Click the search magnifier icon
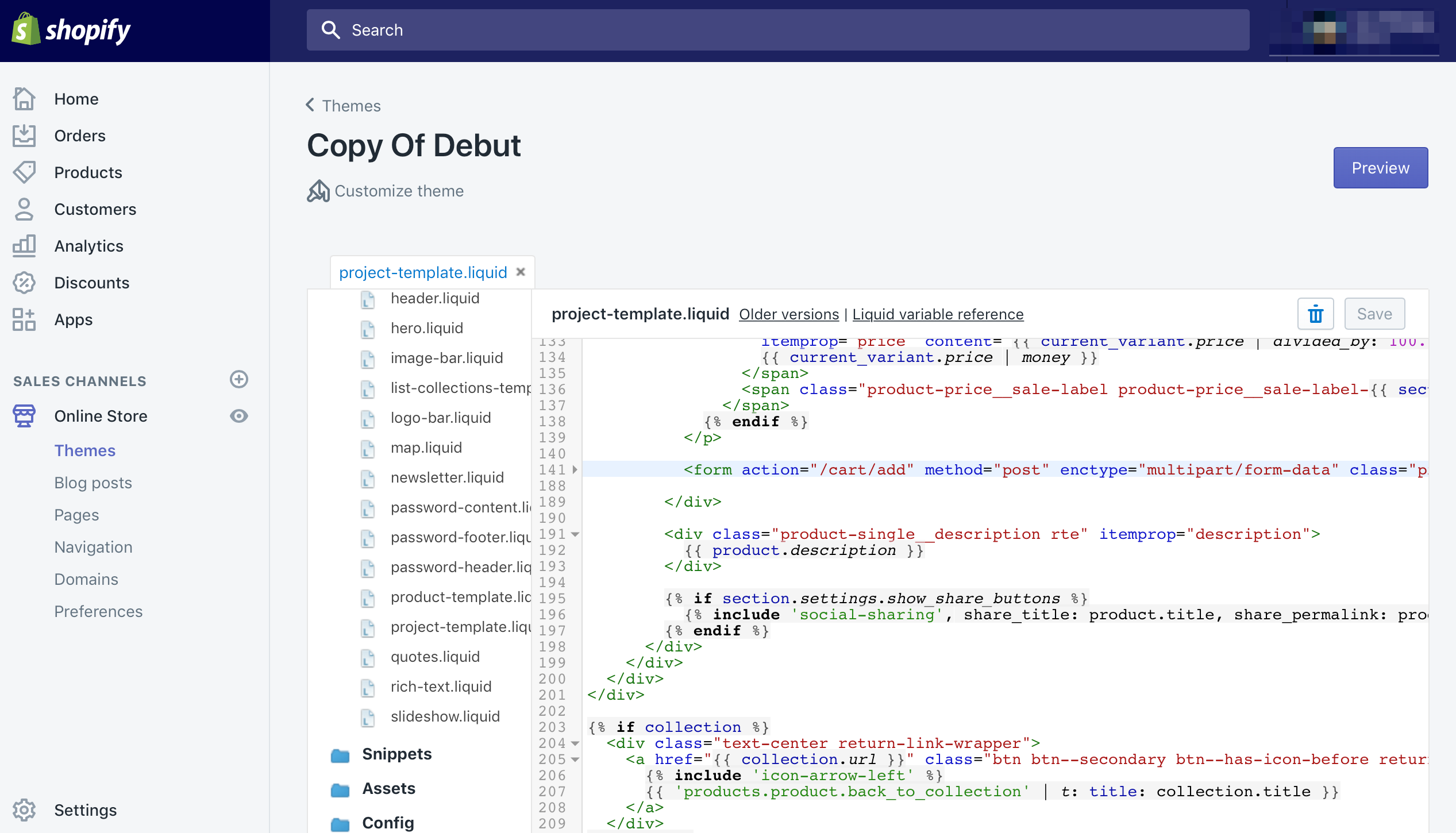 (330, 30)
